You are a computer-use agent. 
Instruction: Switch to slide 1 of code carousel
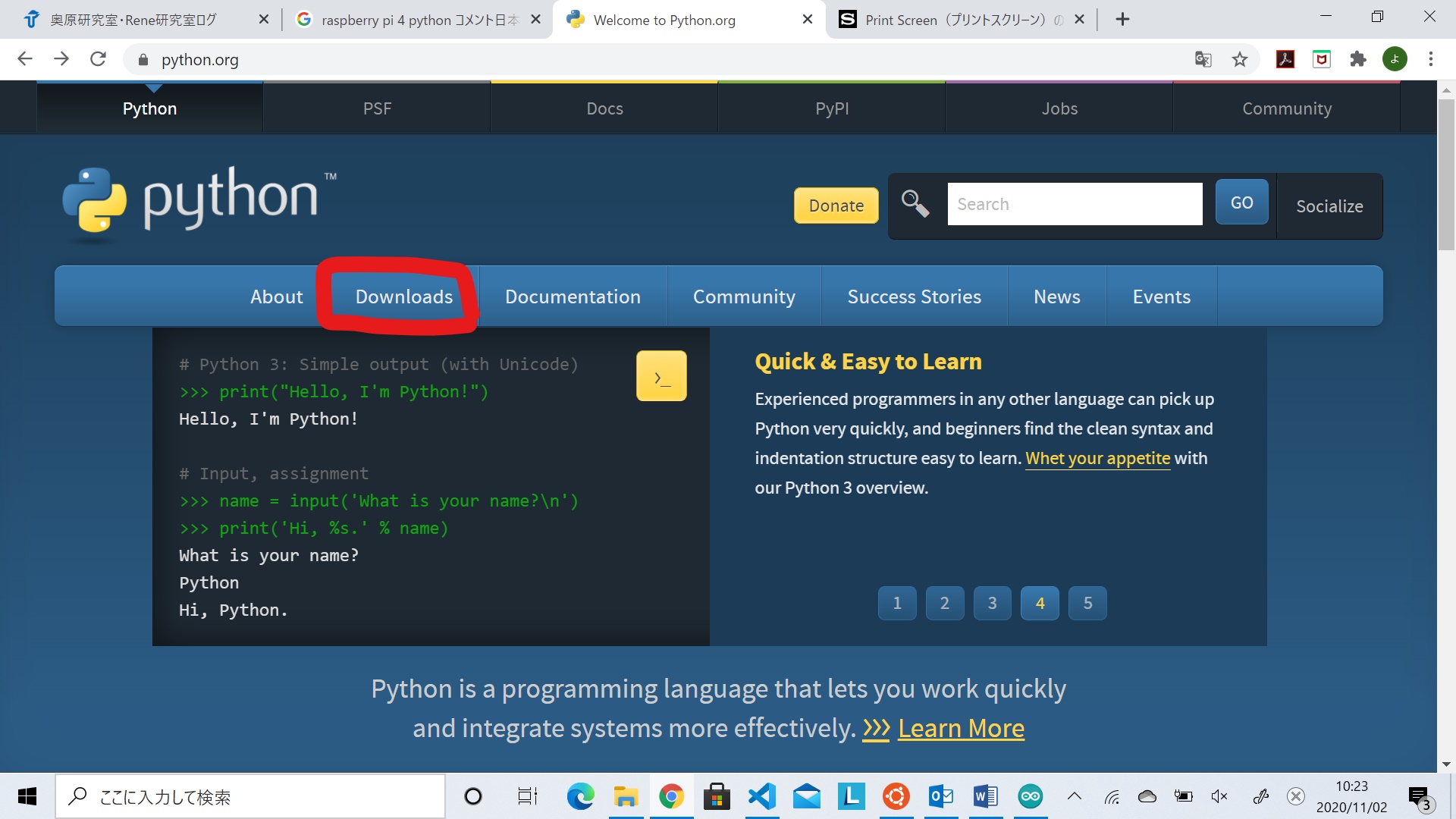[897, 603]
